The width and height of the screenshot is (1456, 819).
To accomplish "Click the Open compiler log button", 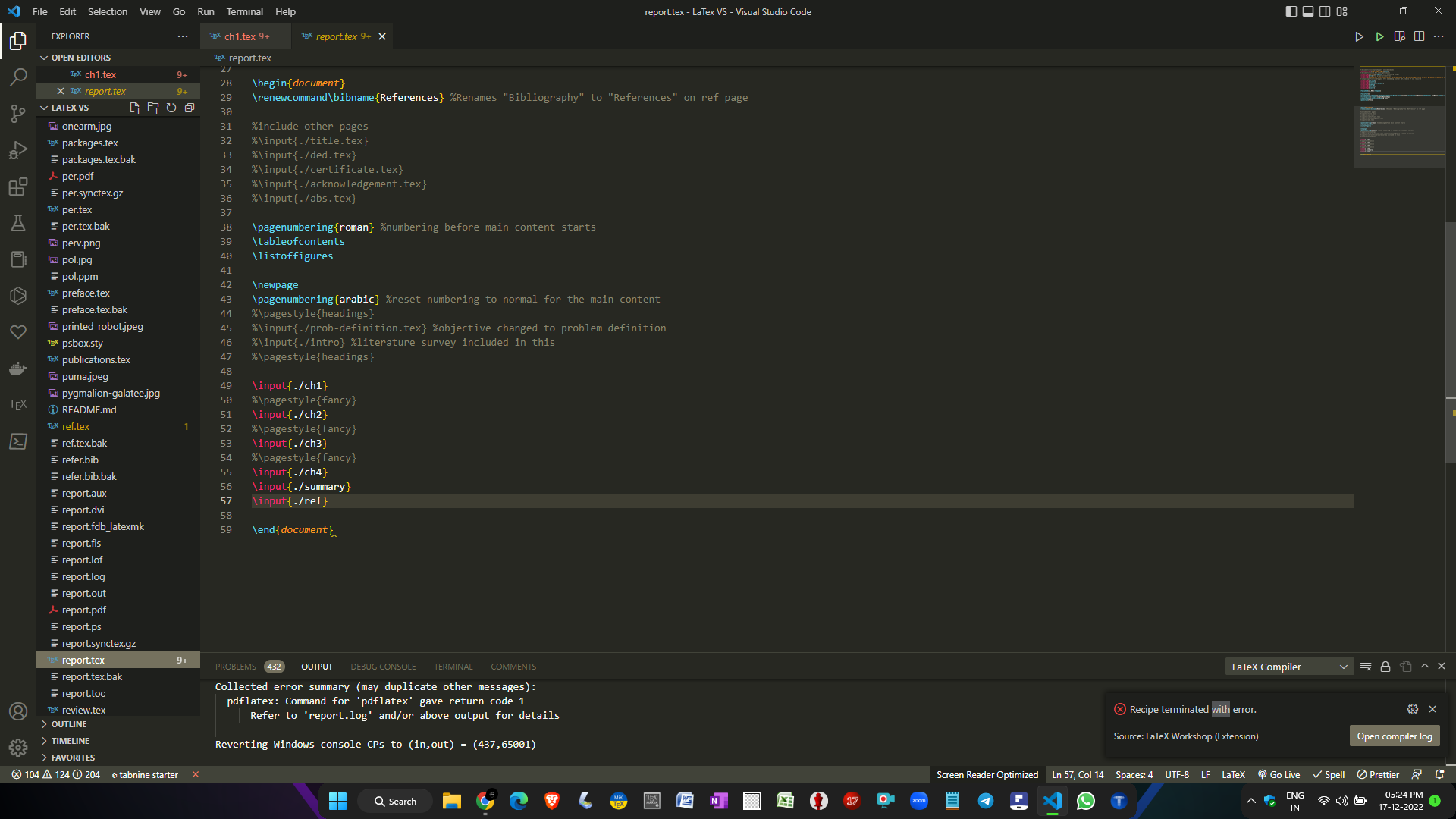I will click(x=1395, y=736).
